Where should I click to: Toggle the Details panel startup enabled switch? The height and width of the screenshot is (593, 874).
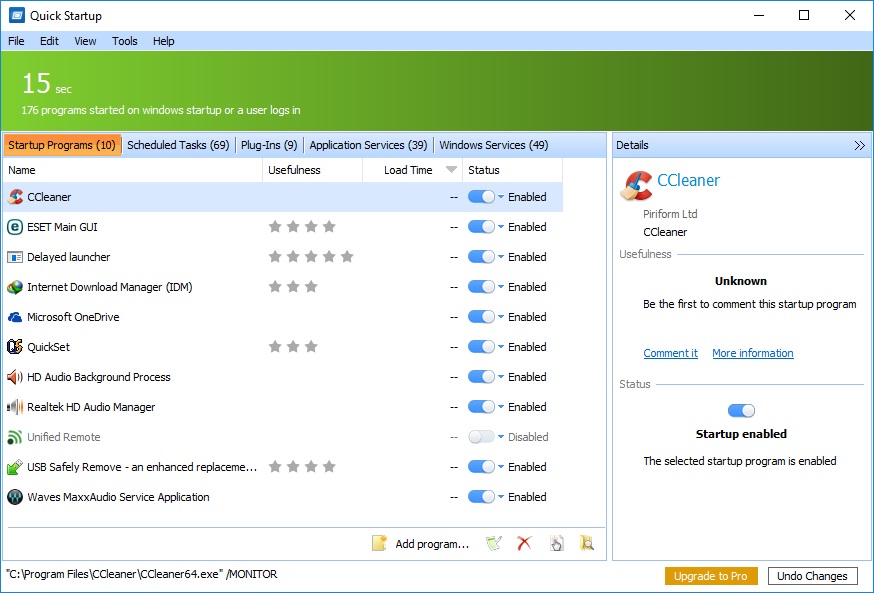click(741, 411)
